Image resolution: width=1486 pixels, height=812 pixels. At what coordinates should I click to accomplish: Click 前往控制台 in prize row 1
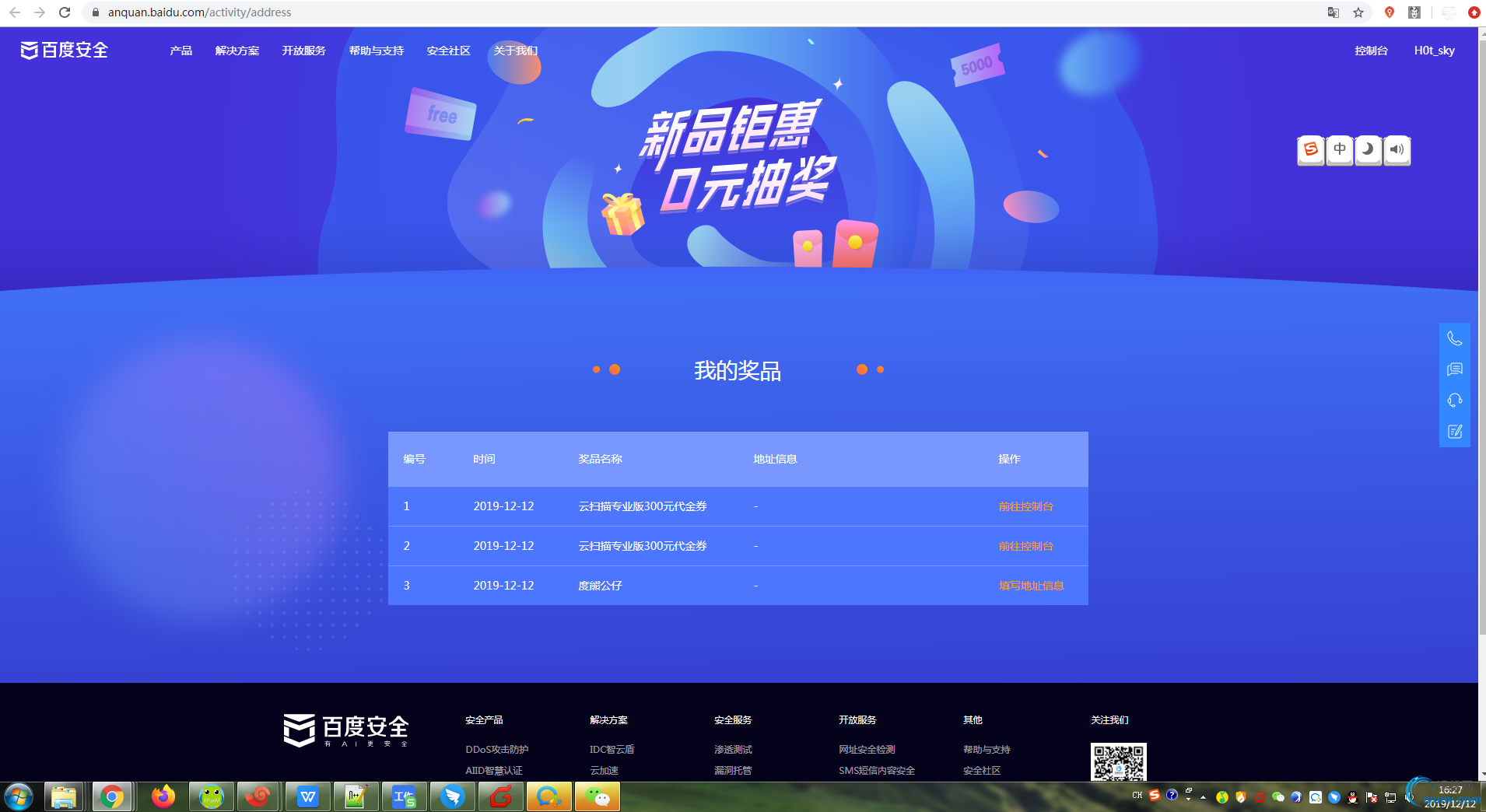1026,506
